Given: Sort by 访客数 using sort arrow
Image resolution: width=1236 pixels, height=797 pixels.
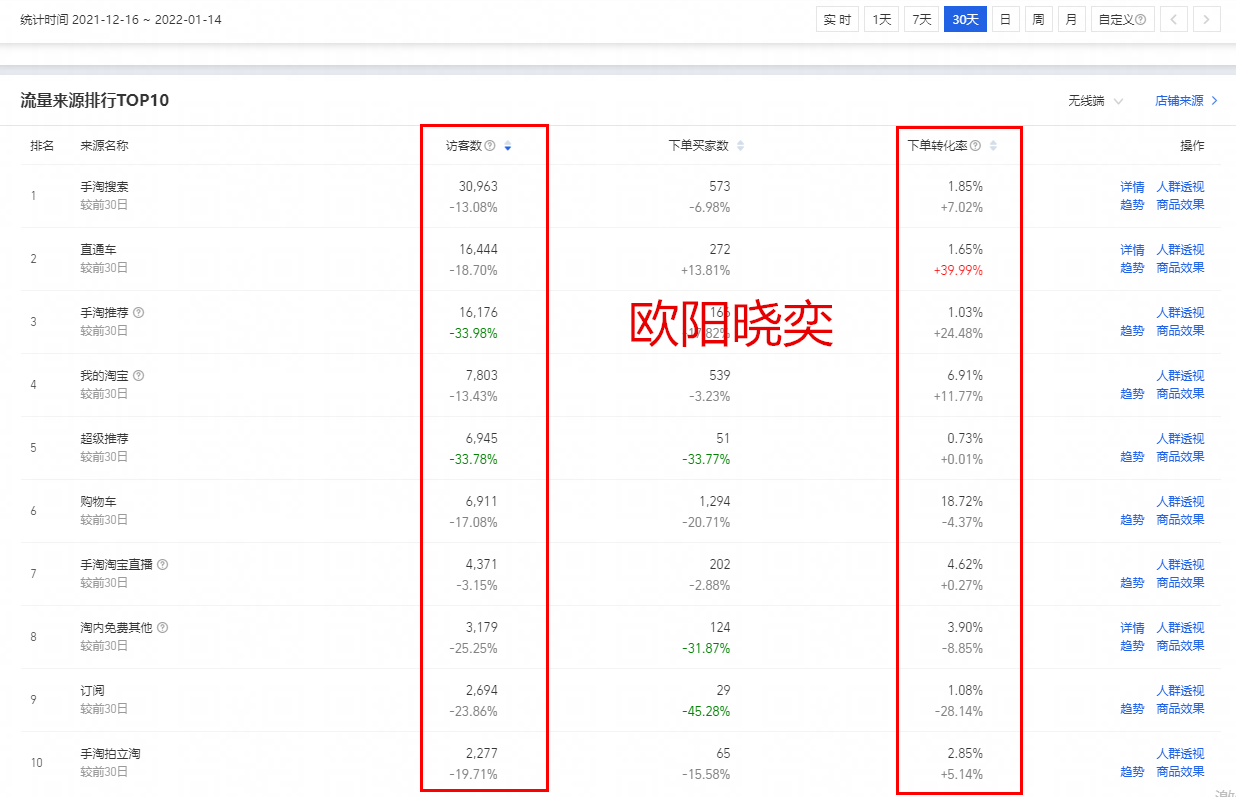Looking at the screenshot, I should tap(508, 146).
